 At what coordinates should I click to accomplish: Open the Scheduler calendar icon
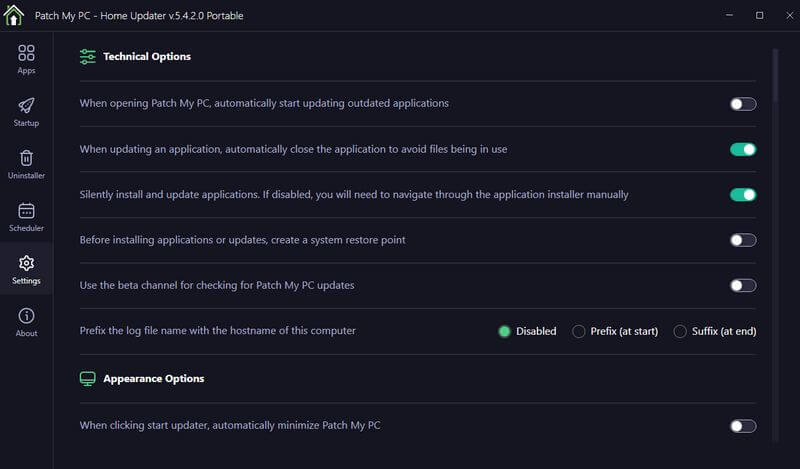click(x=26, y=211)
